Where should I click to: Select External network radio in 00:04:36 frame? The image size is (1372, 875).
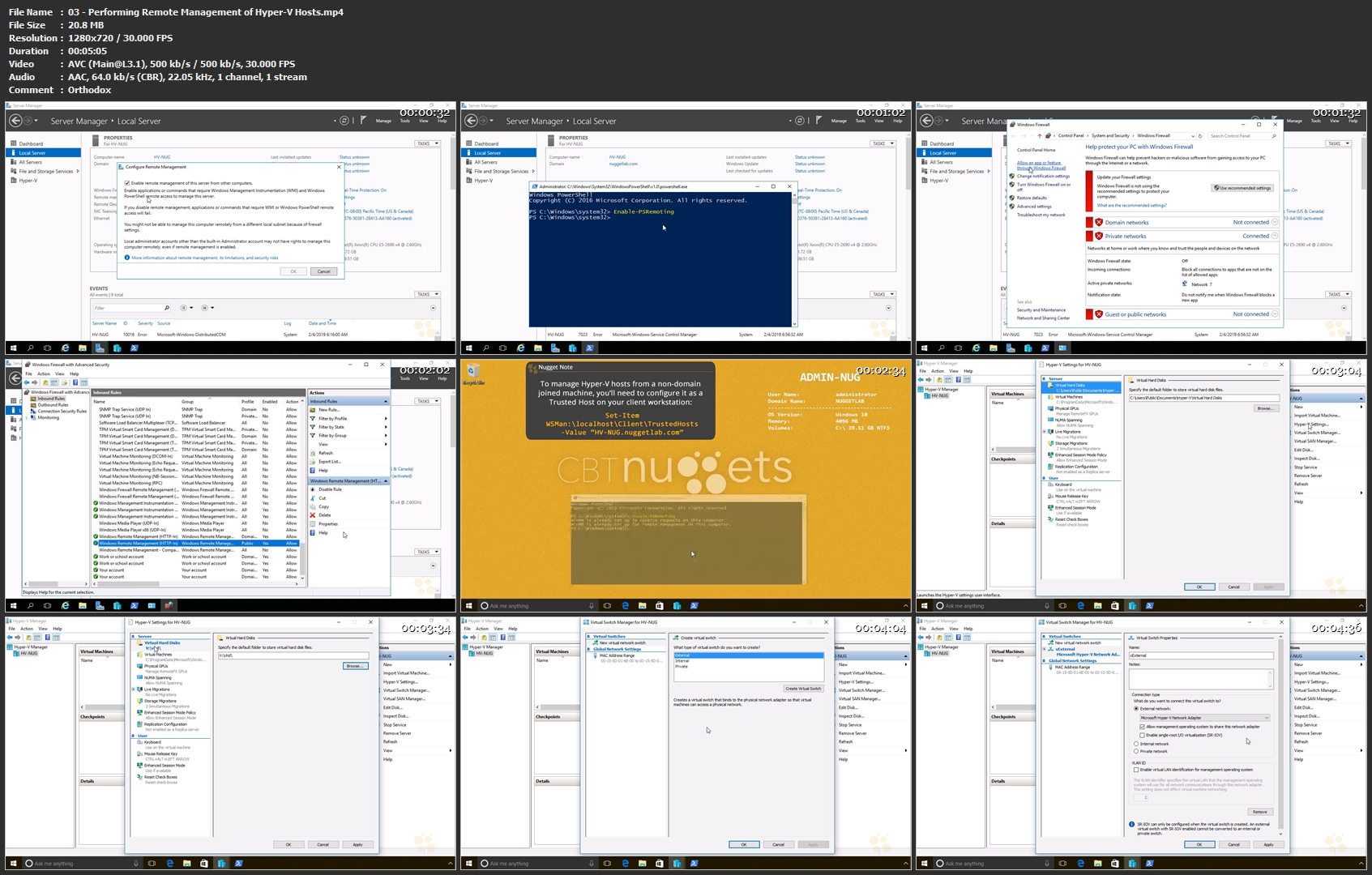1136,709
